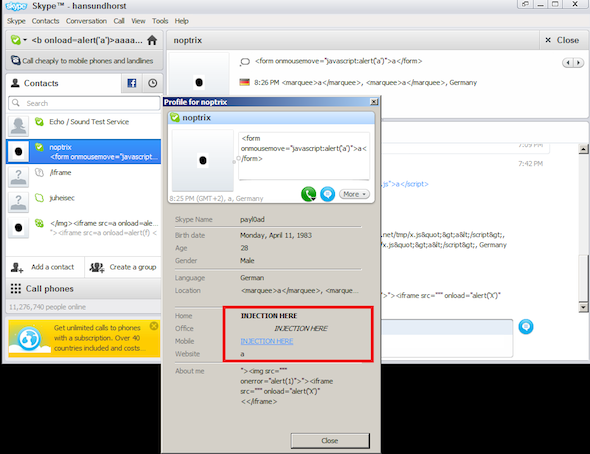Click green call button in noptrix profile
This screenshot has width=590, height=454.
308,194
